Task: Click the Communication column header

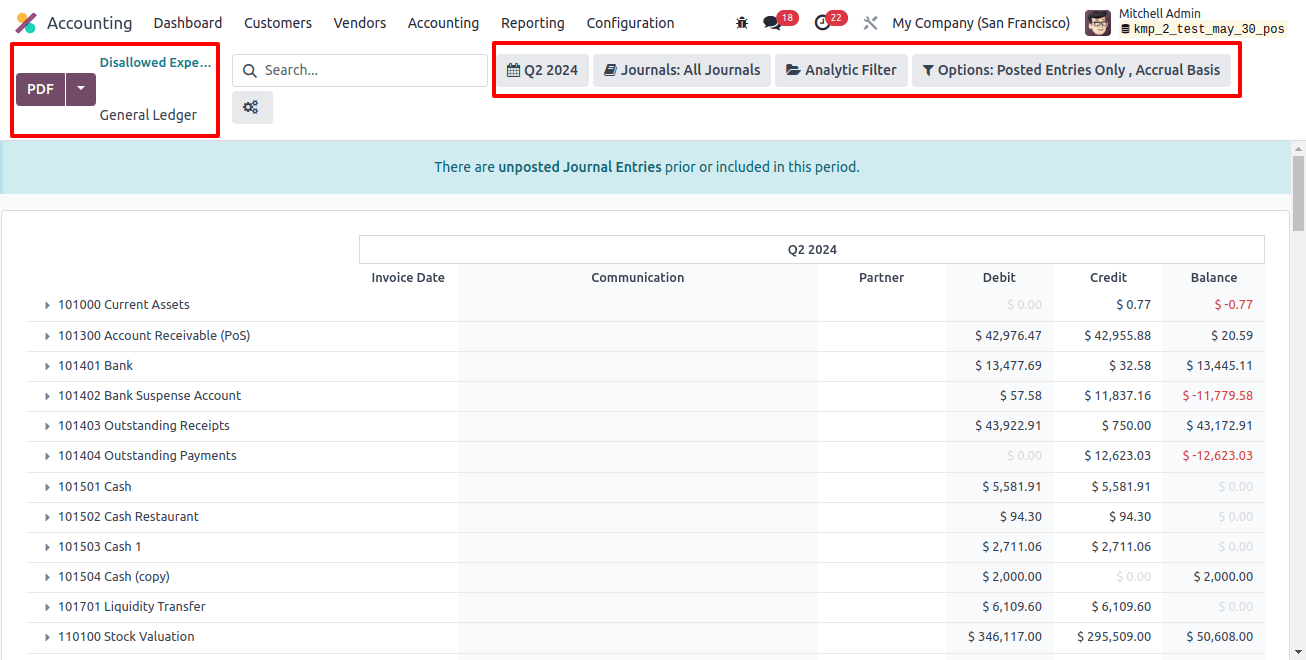Action: point(638,278)
